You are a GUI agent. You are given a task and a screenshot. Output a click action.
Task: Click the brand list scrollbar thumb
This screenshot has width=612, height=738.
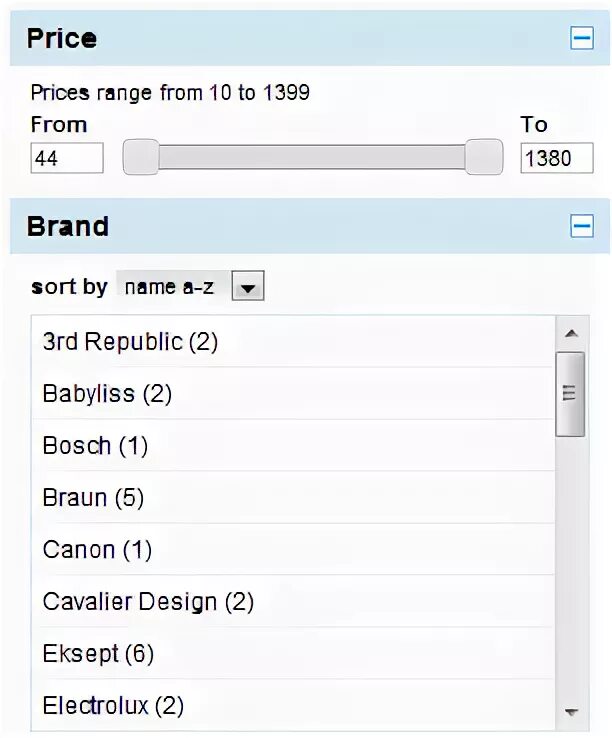[x=570, y=394]
